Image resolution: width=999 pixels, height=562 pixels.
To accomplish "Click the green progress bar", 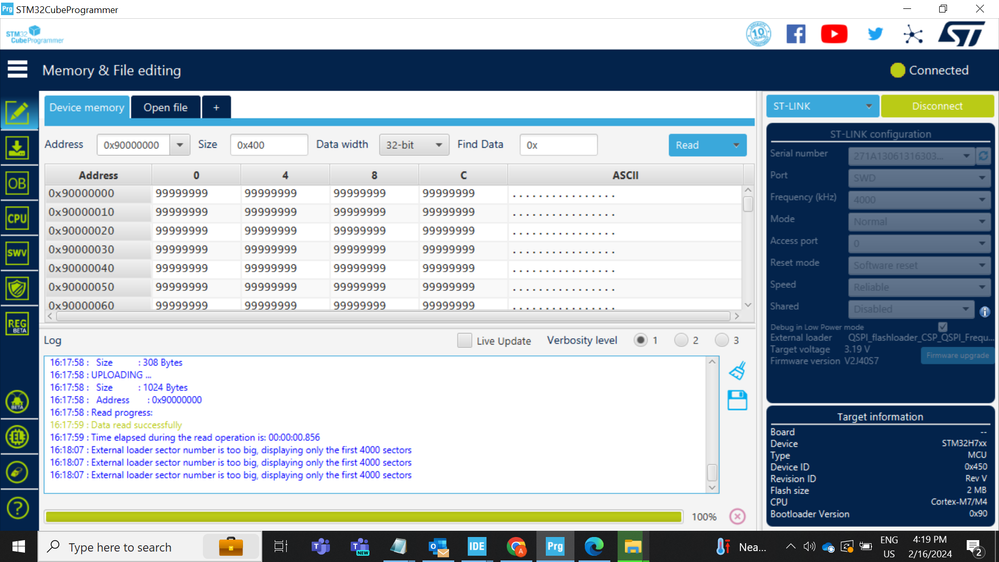I will (363, 517).
